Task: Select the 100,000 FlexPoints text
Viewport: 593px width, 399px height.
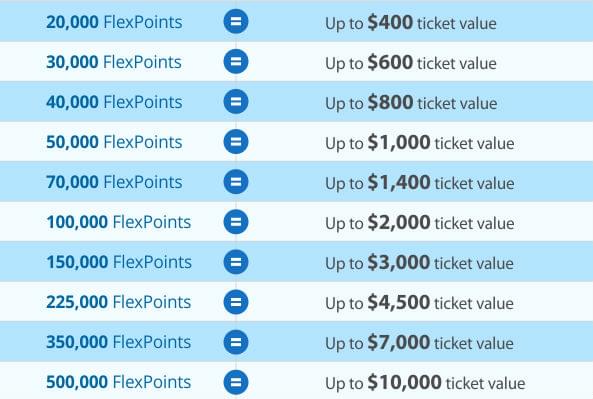Action: pos(119,222)
